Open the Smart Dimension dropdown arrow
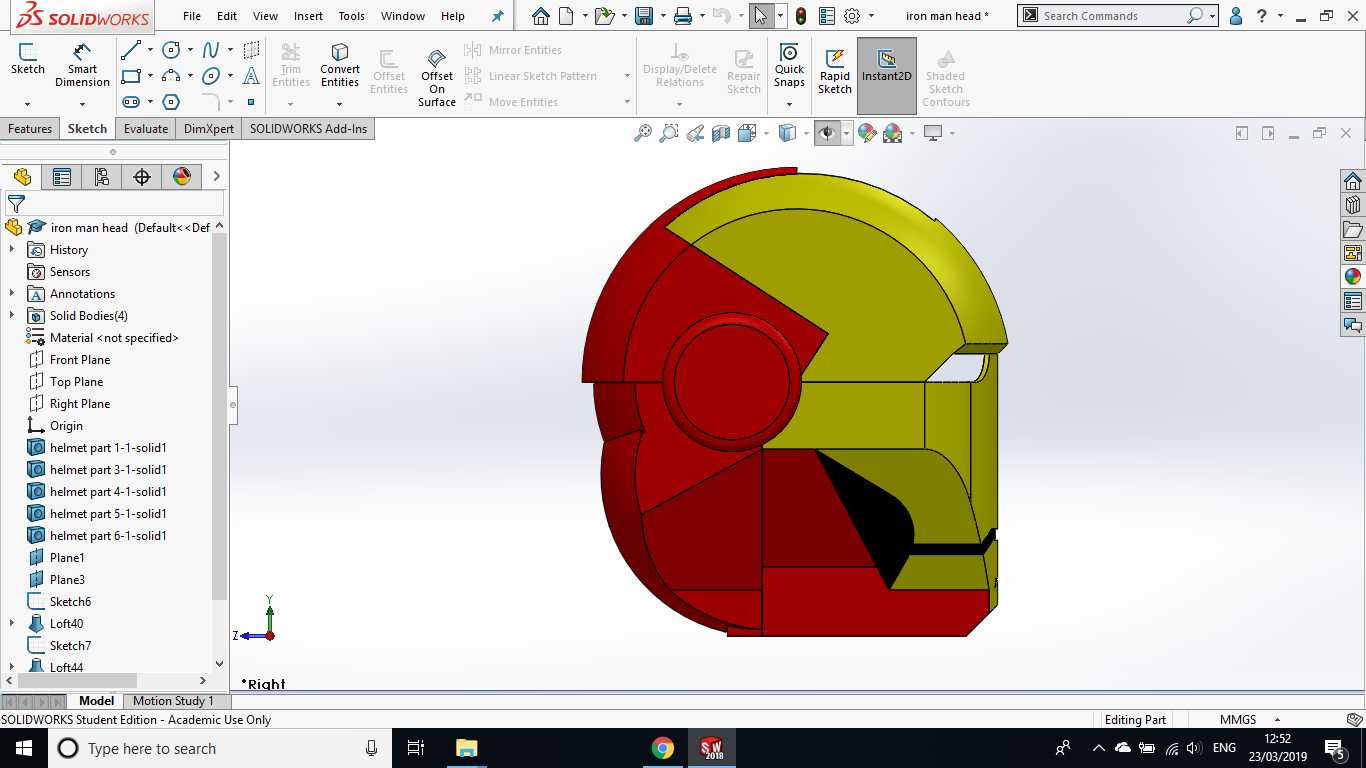This screenshot has height=768, width=1366. point(83,103)
